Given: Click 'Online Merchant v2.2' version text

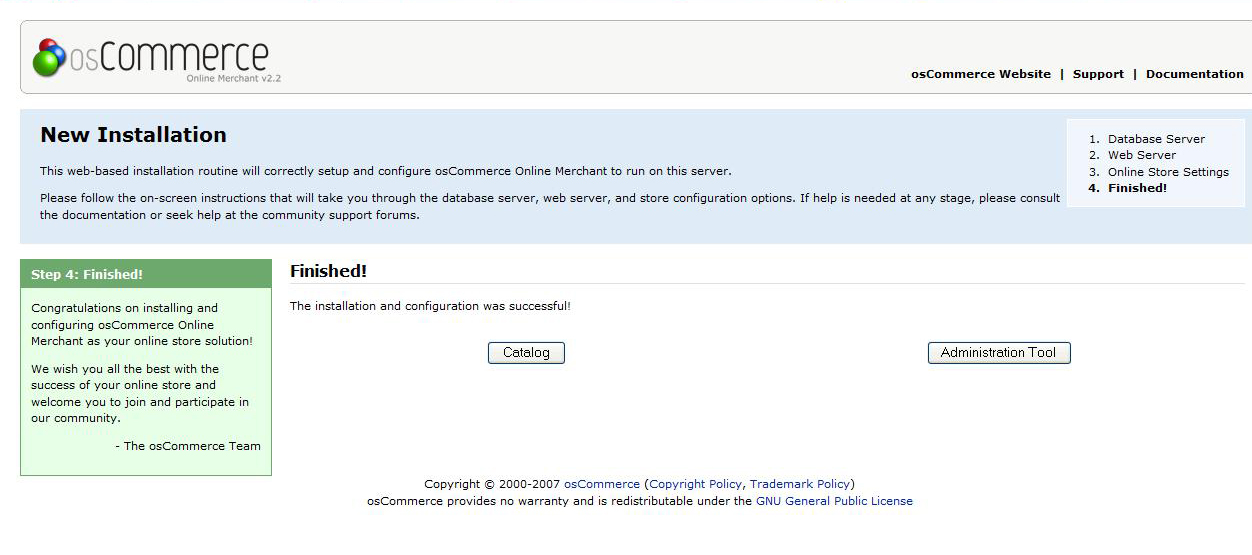Looking at the screenshot, I should point(233,78).
